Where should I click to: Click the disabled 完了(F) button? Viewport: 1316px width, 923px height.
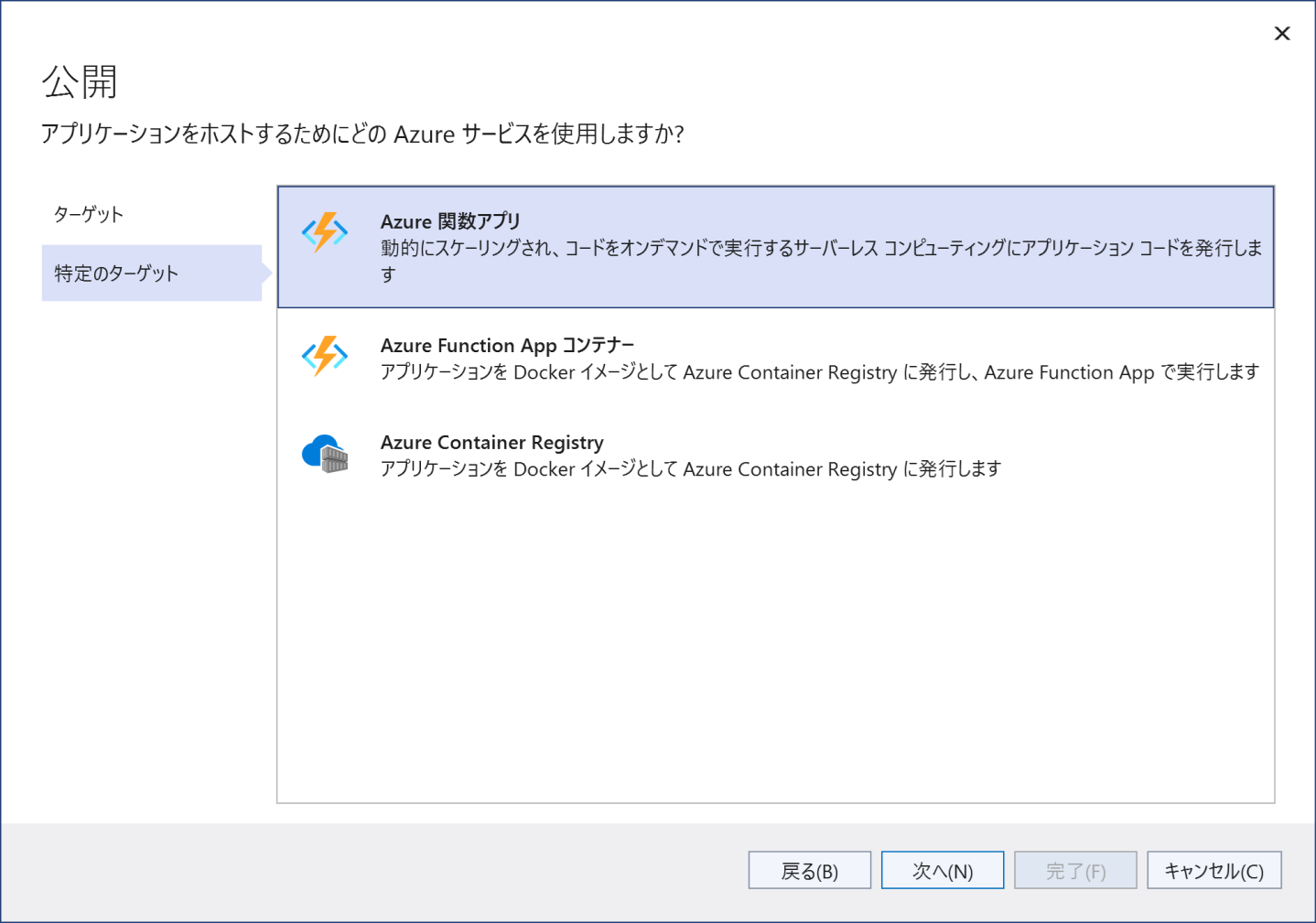tap(1075, 870)
